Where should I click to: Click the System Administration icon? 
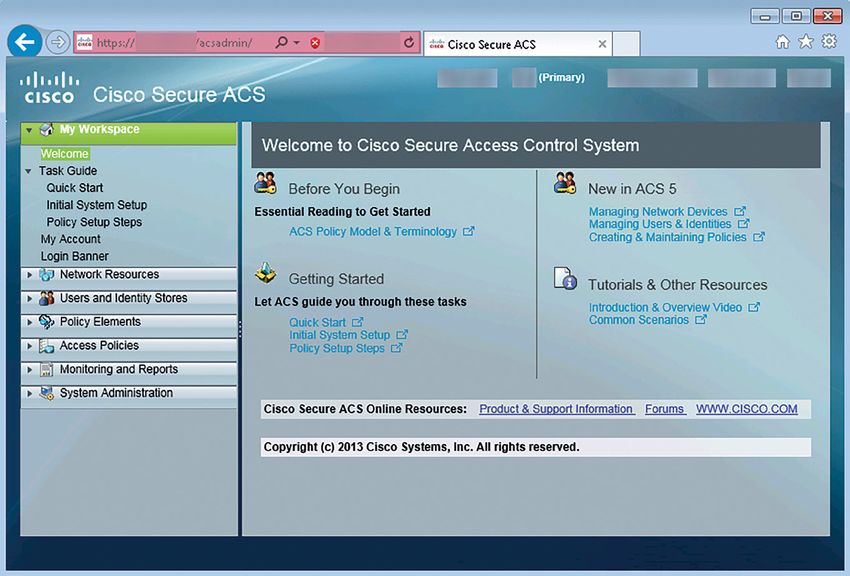[47, 393]
